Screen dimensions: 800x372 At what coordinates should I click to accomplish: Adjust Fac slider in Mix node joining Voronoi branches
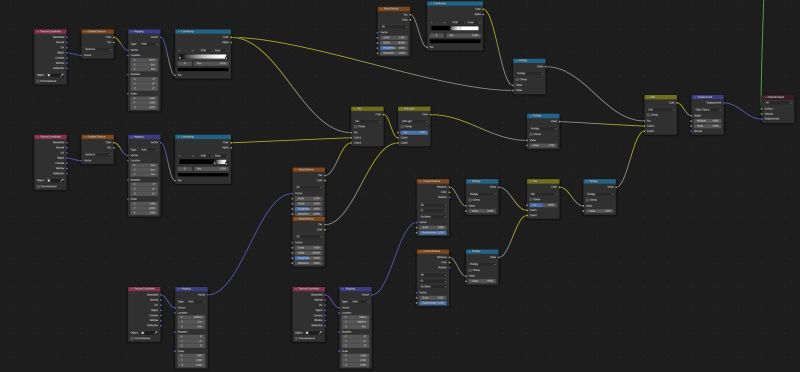click(x=543, y=205)
